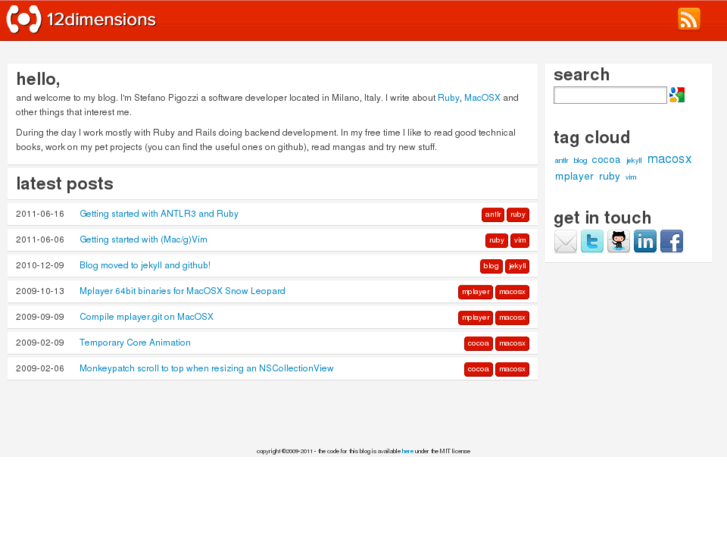The image size is (727, 545).
Task: Open post Mplayer 64bit binaries for MacOSX
Action: pyautogui.click(x=182, y=291)
